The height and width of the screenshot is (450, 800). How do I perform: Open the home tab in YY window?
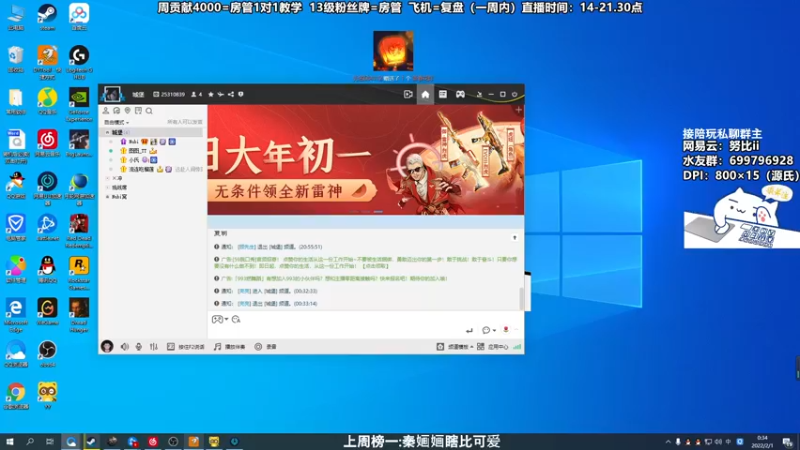(x=425, y=94)
